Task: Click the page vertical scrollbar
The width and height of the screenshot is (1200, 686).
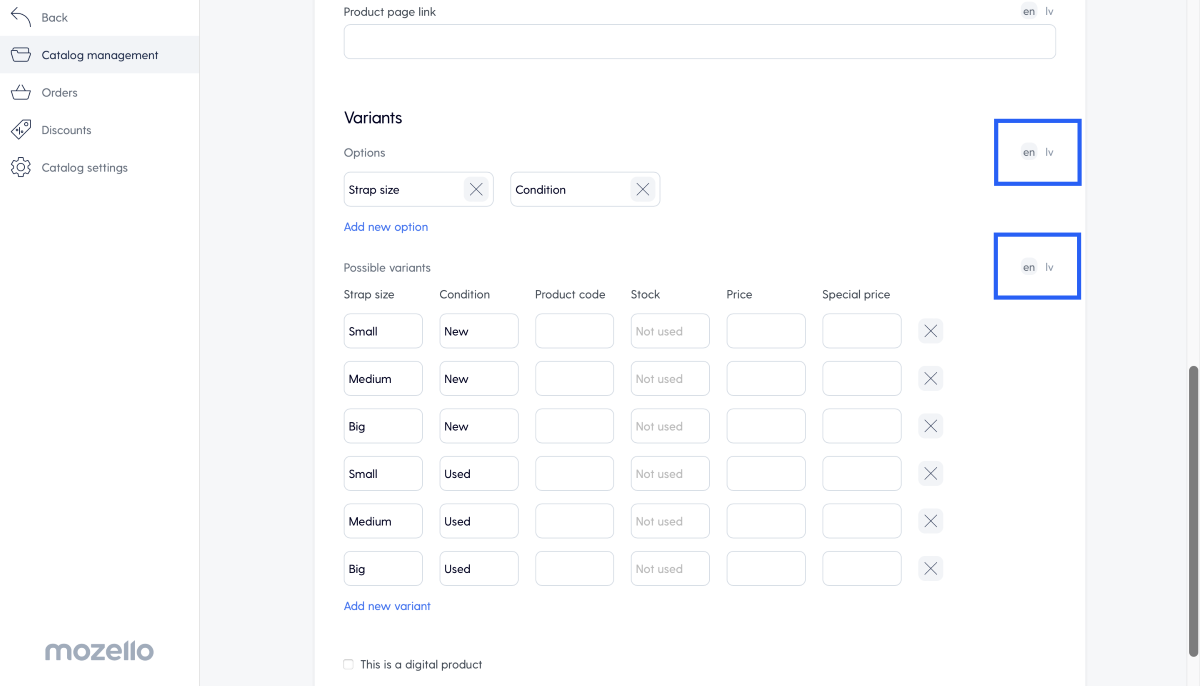Action: 1193,510
